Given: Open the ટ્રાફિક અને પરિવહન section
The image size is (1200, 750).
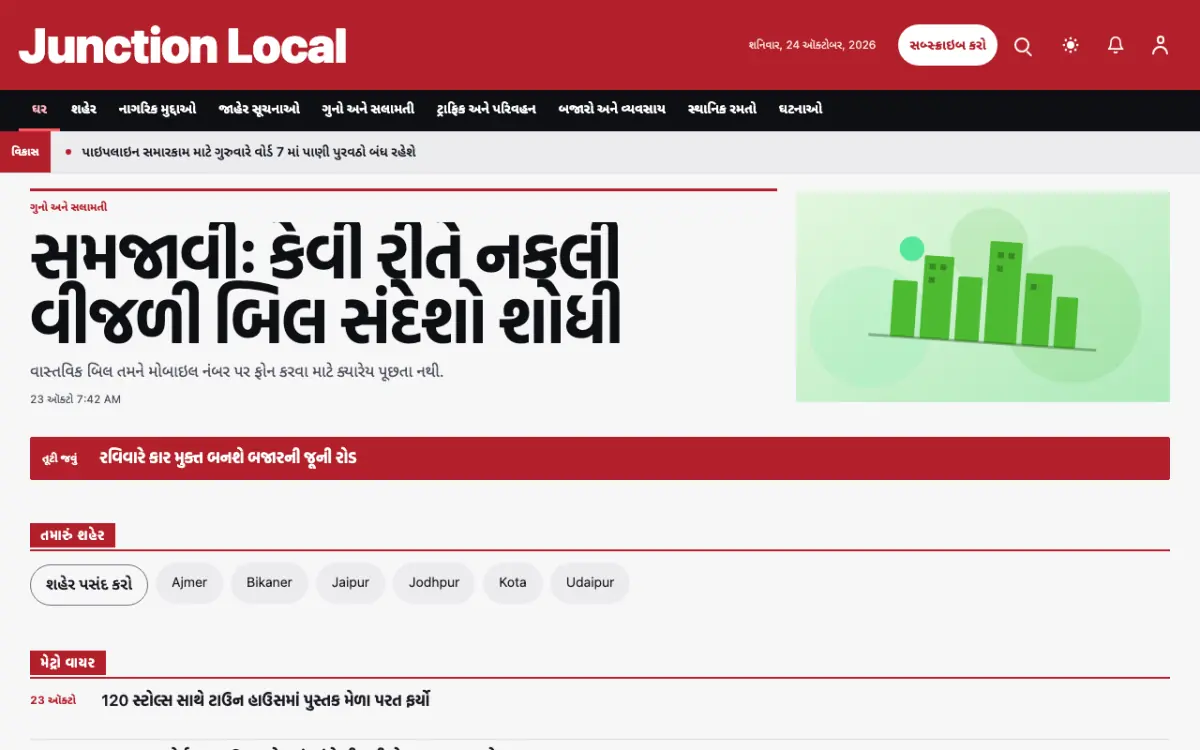Looking at the screenshot, I should click(x=486, y=109).
